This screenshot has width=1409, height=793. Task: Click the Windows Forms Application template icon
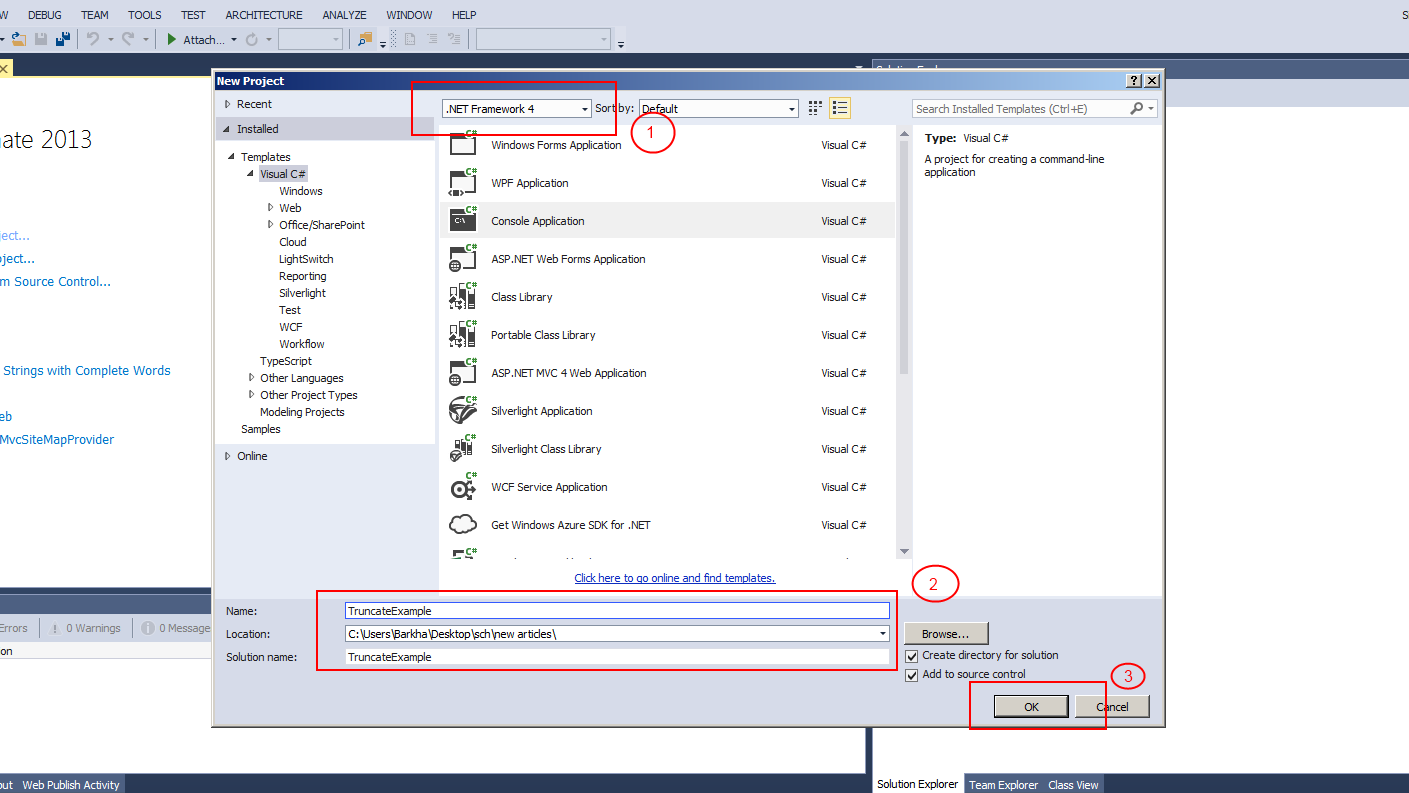coord(463,143)
